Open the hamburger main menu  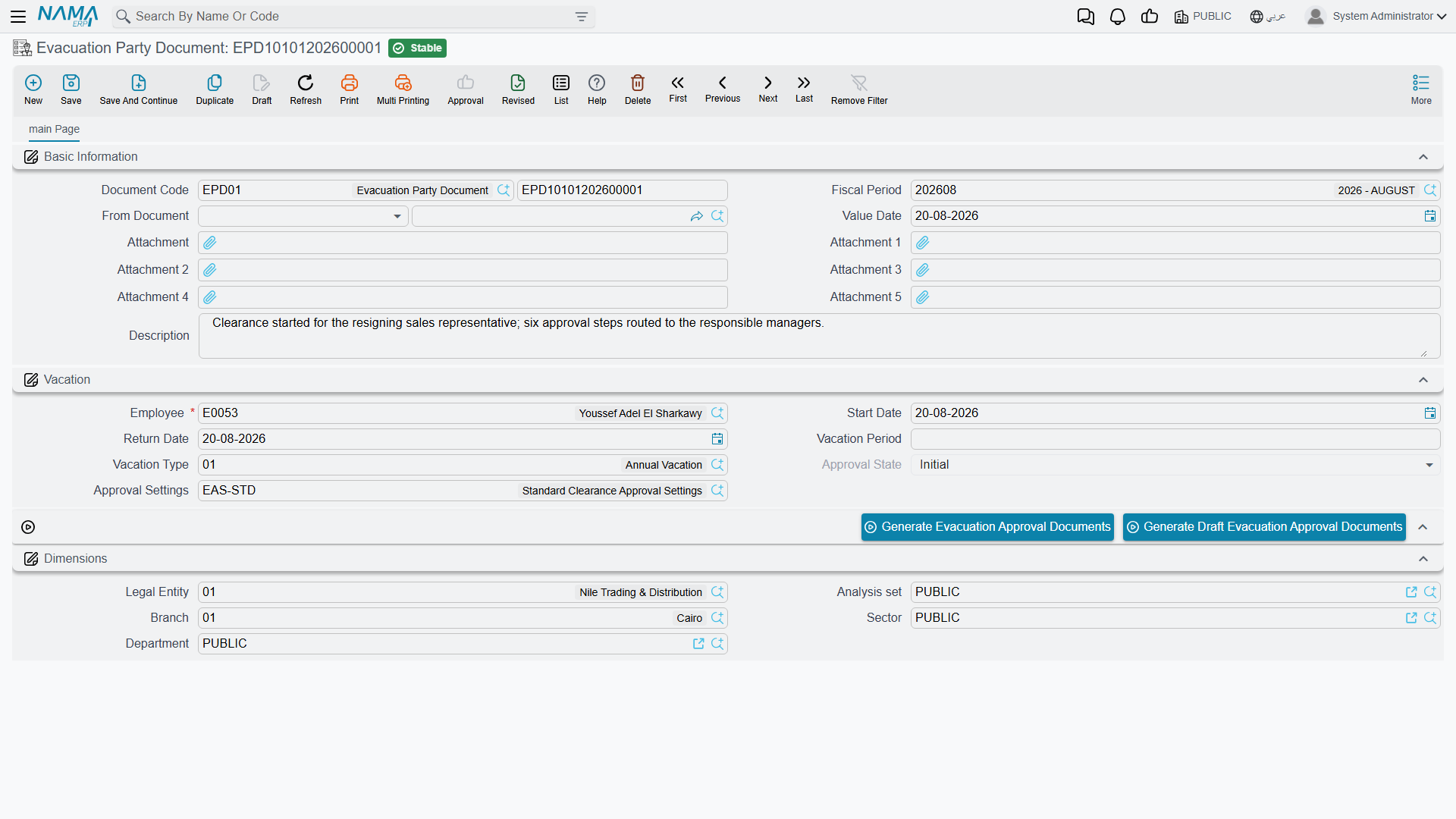coord(18,17)
